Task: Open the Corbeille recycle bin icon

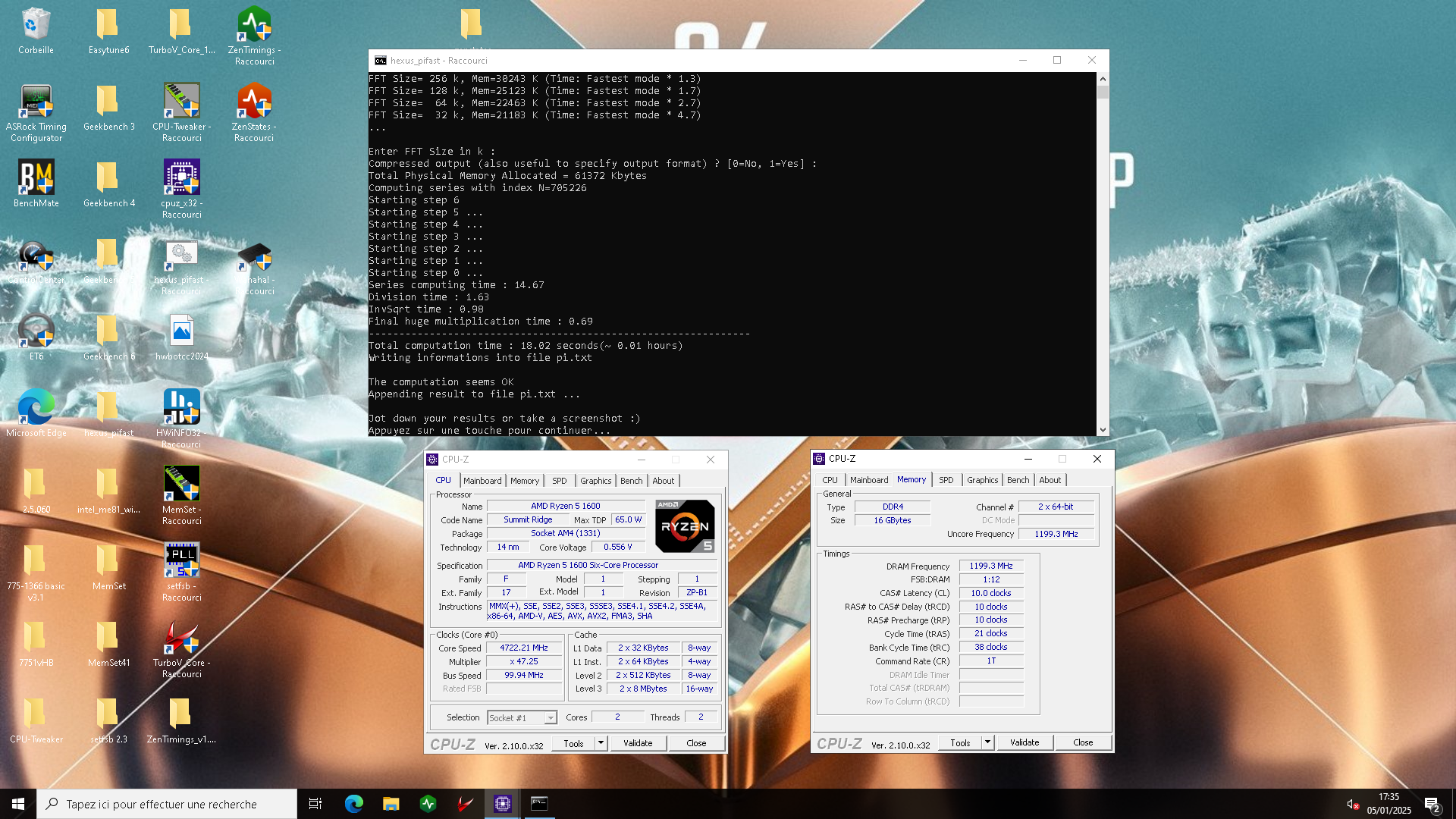Action: (x=36, y=31)
